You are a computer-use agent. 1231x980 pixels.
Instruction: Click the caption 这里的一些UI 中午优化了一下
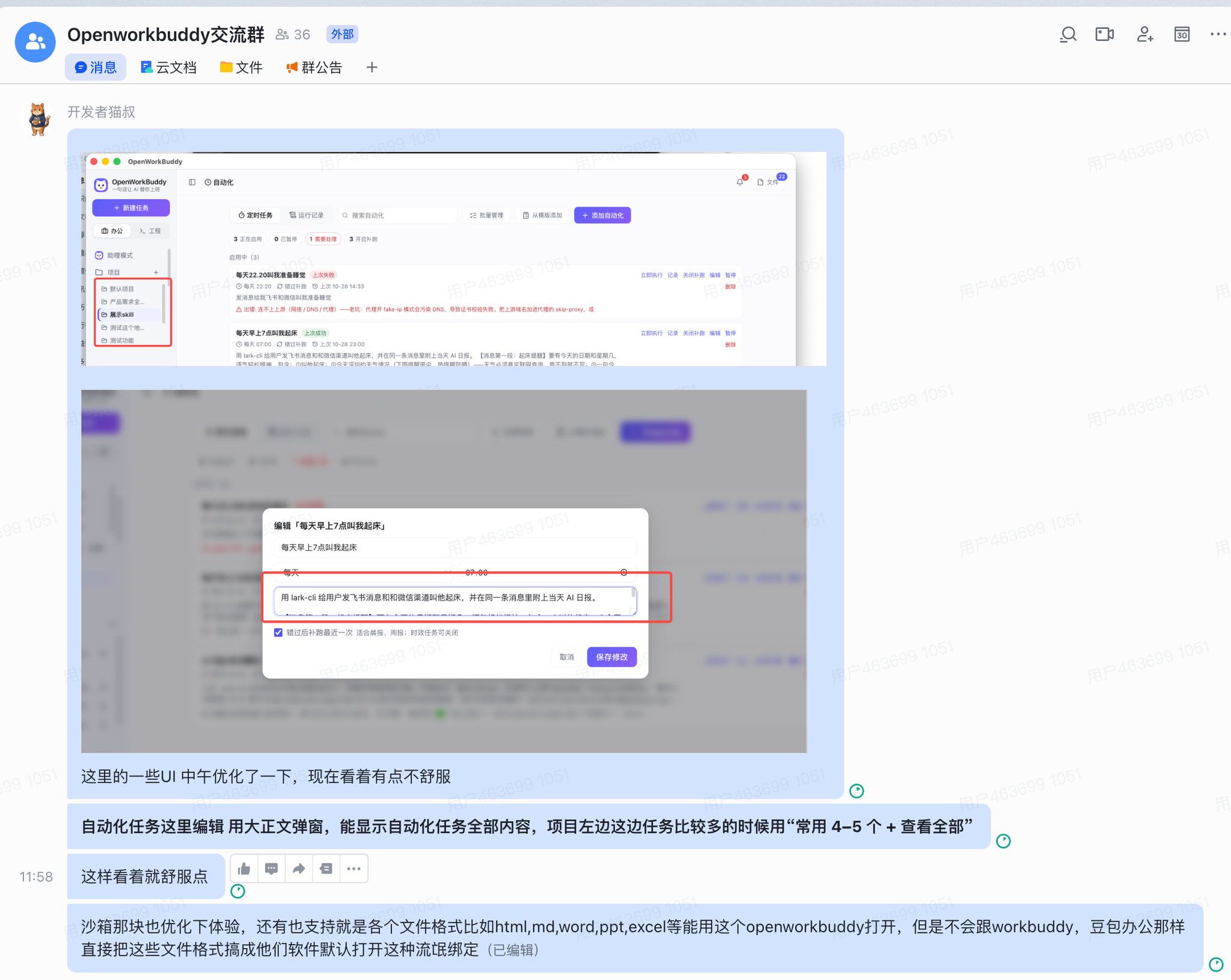tap(266, 777)
